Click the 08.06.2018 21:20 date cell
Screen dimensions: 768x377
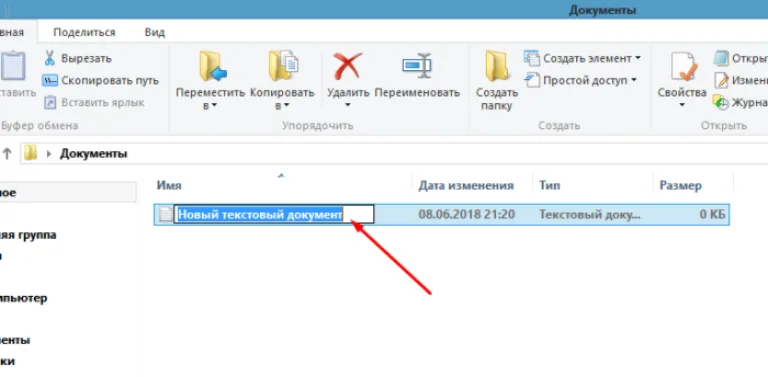pos(466,214)
